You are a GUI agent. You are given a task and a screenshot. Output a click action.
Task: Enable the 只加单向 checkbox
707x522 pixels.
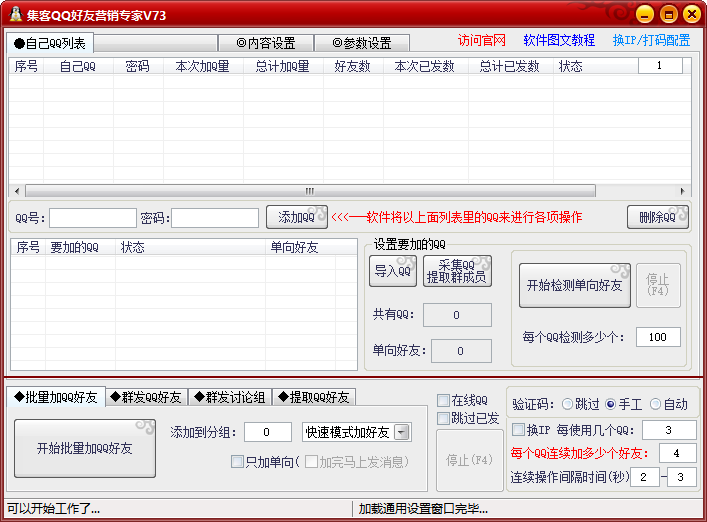click(237, 462)
